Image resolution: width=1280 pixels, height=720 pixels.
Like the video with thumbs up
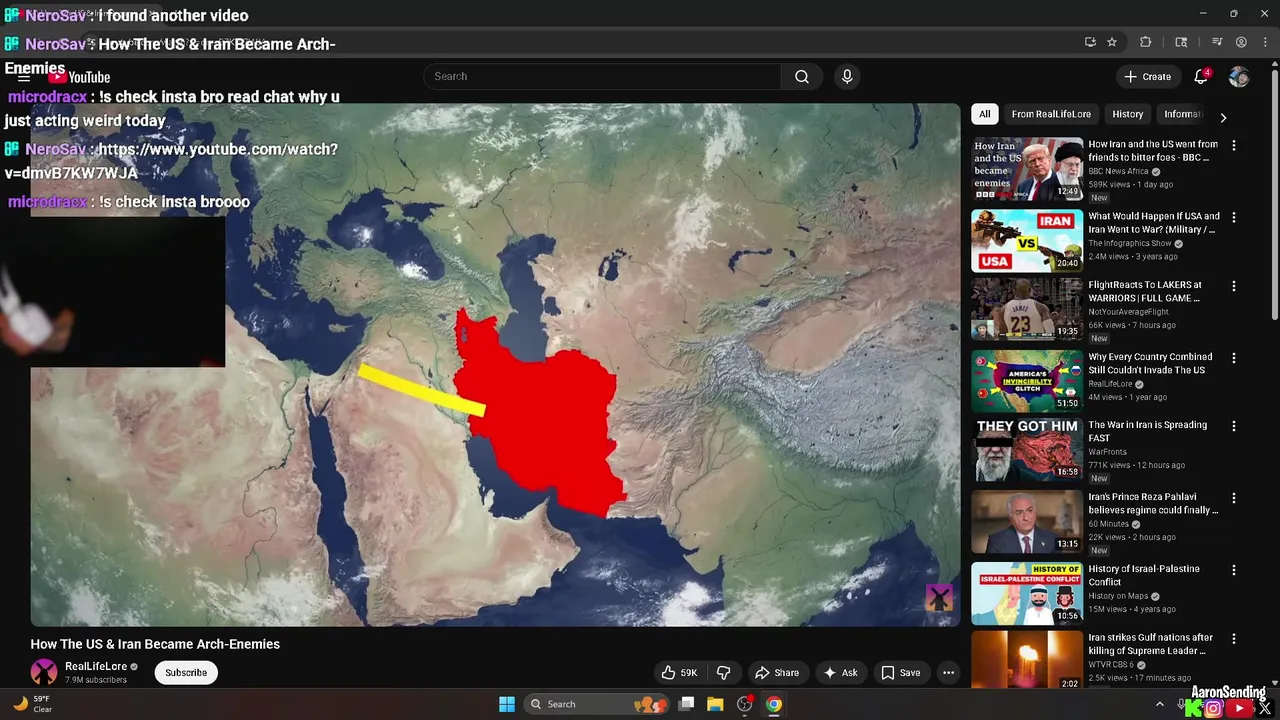(x=678, y=673)
